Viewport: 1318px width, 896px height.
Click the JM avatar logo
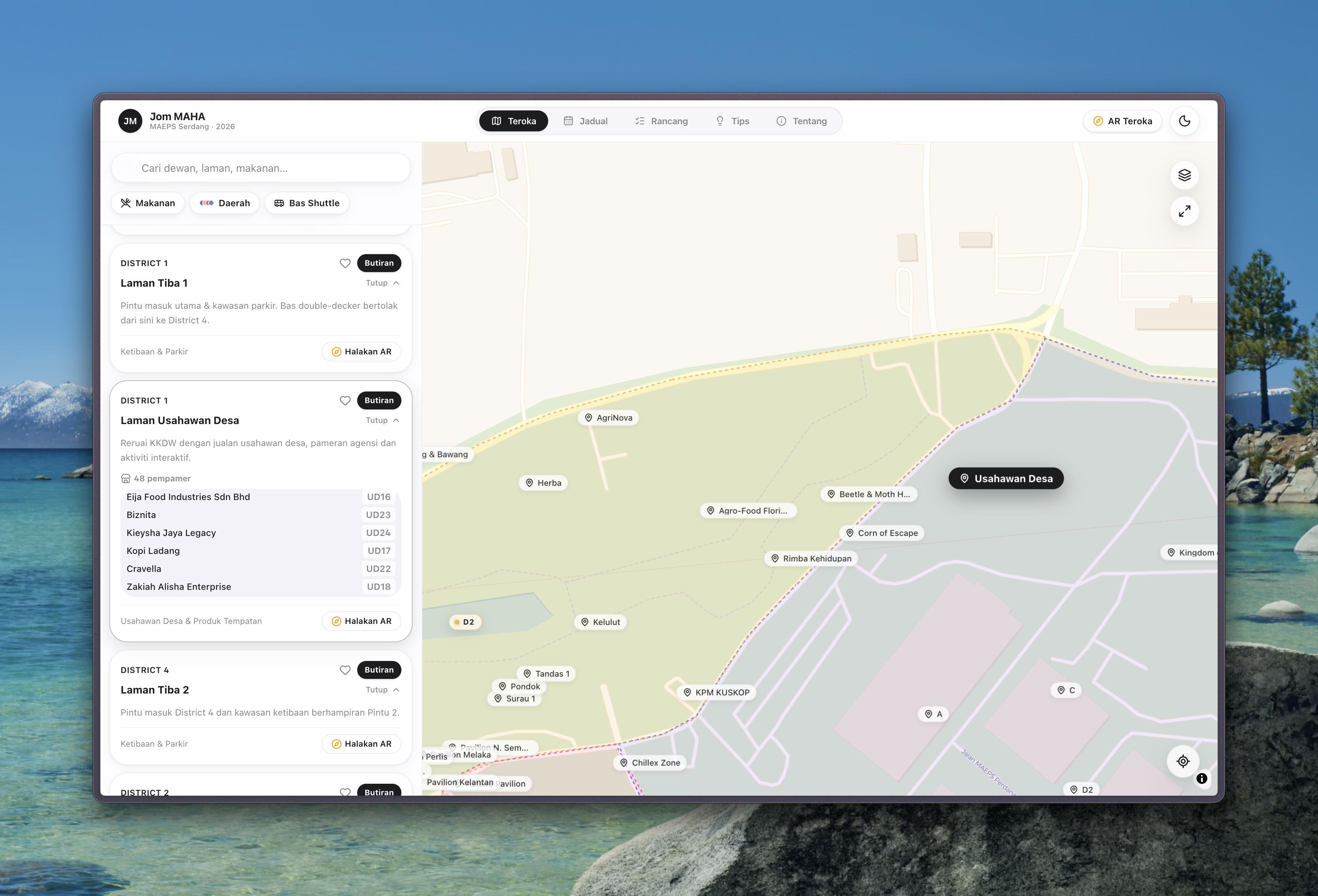130,121
